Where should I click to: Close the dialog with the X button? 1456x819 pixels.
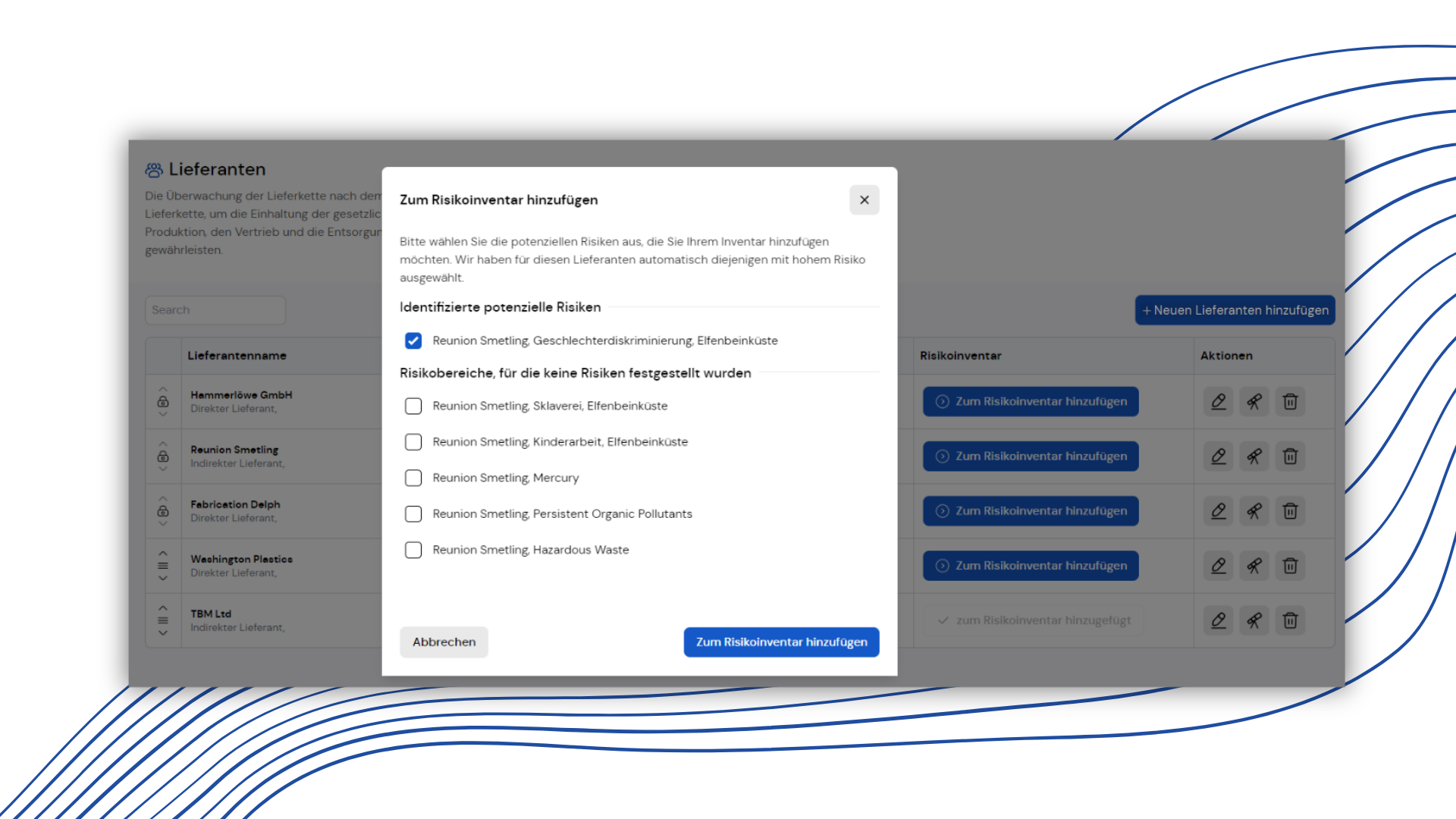pyautogui.click(x=864, y=200)
